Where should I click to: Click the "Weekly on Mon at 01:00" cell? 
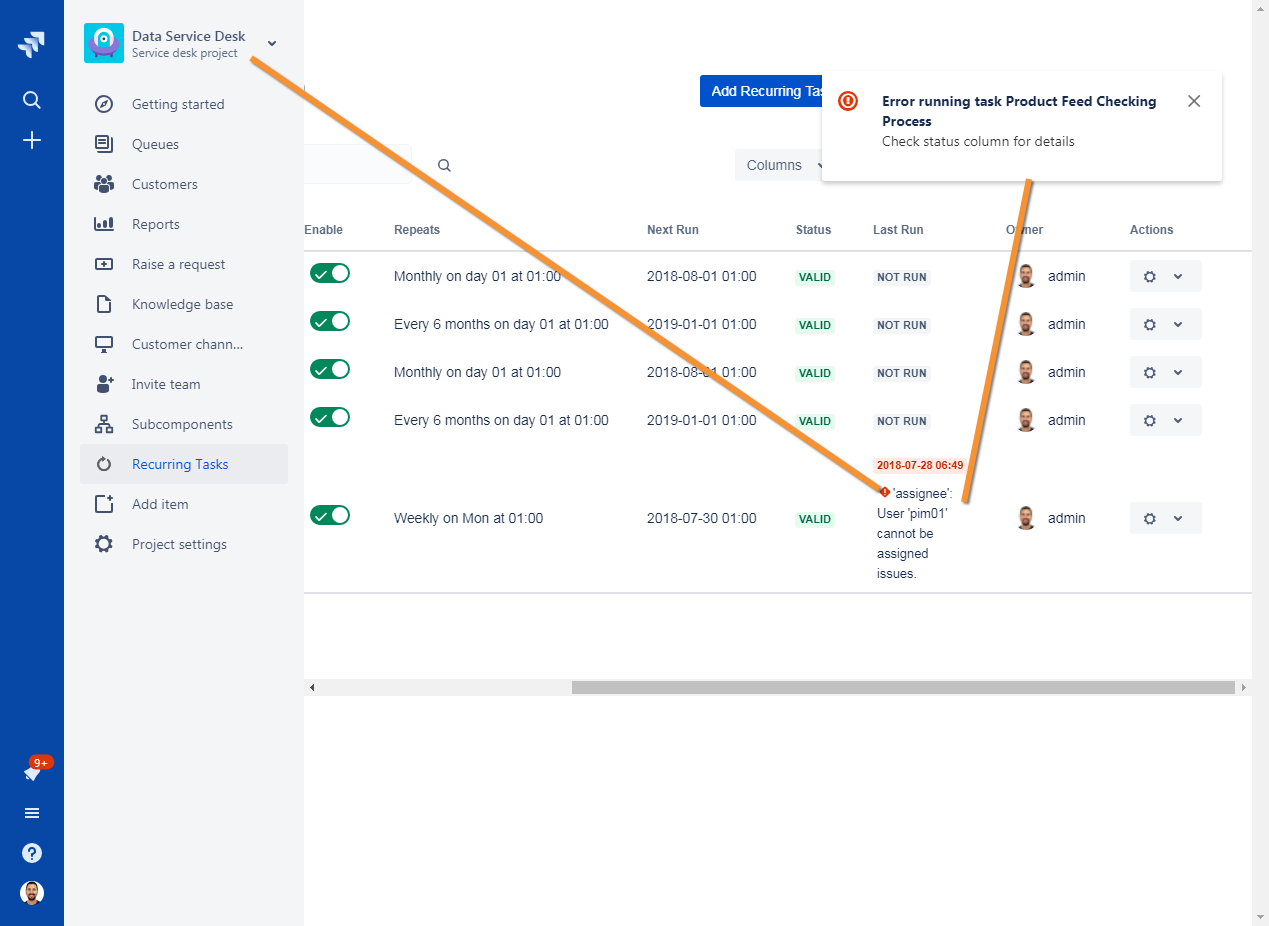coord(468,518)
